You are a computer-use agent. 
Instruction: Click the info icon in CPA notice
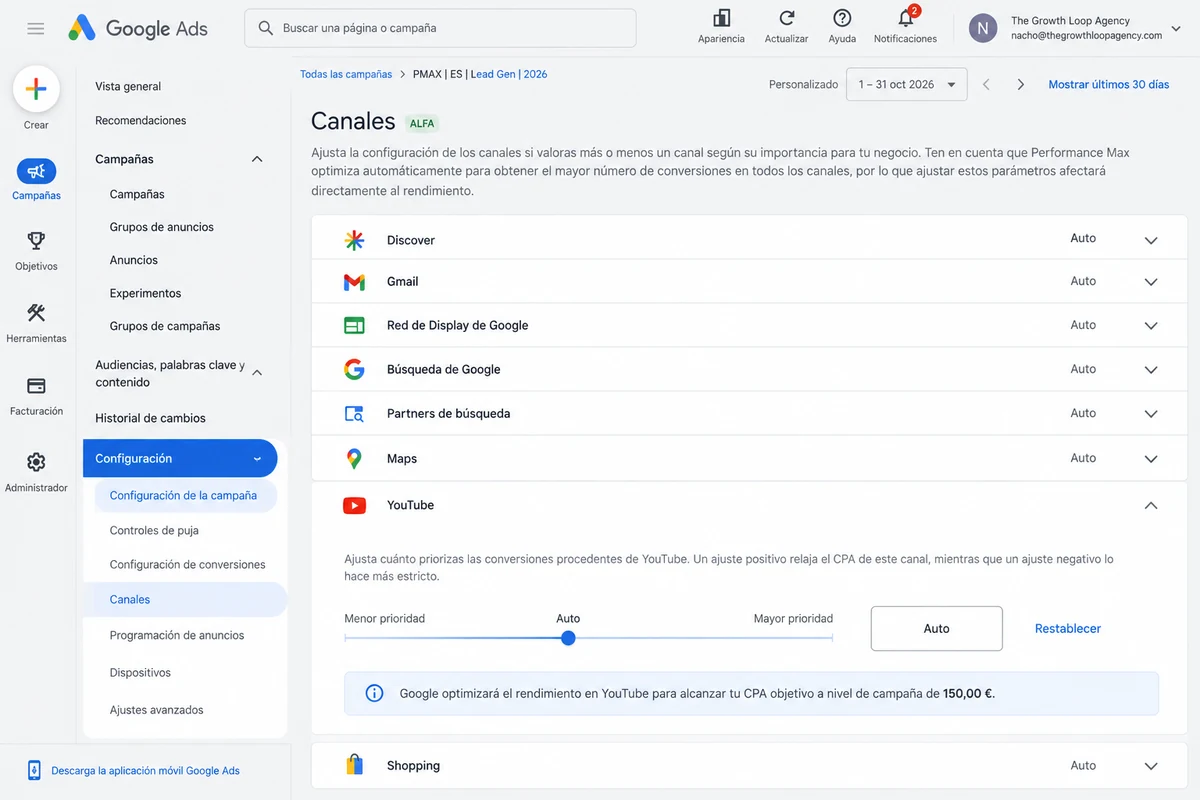pyautogui.click(x=374, y=693)
